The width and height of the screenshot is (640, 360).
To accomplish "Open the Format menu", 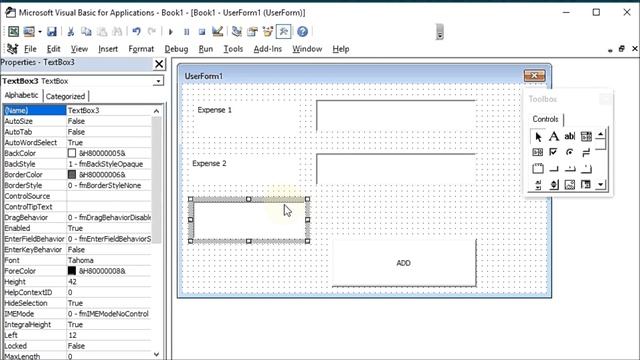I will point(141,49).
